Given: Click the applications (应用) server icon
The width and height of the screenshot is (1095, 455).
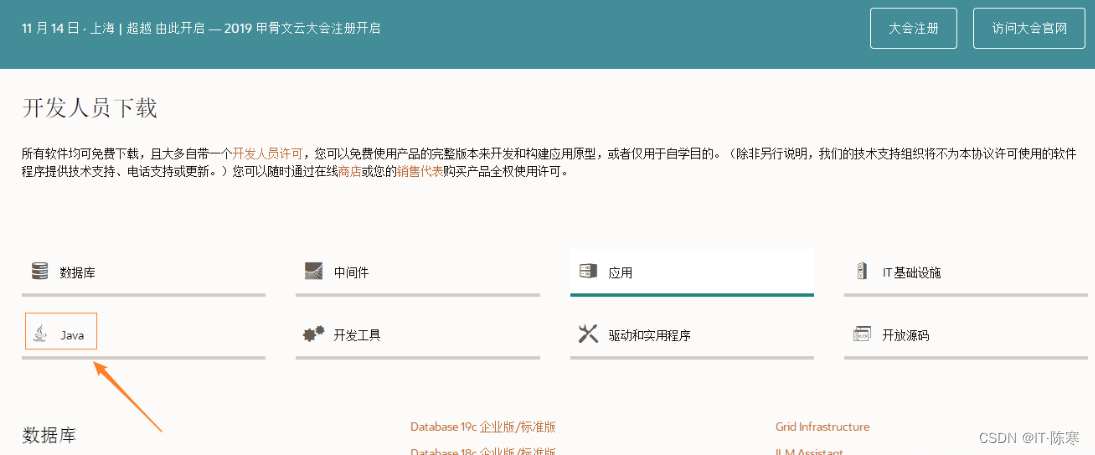Looking at the screenshot, I should point(589,271).
